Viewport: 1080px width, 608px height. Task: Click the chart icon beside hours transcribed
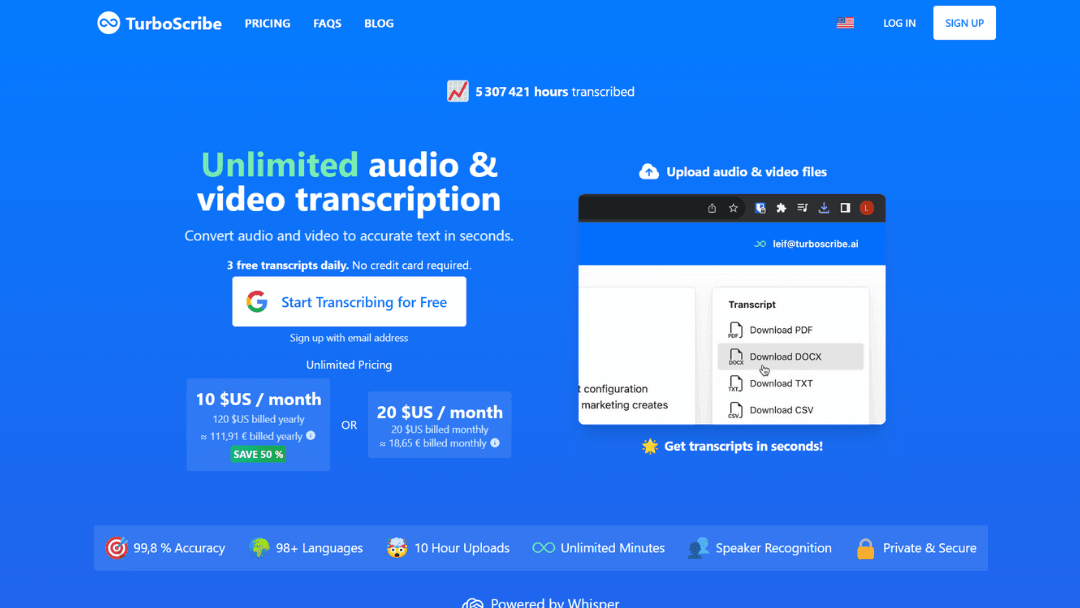458,91
